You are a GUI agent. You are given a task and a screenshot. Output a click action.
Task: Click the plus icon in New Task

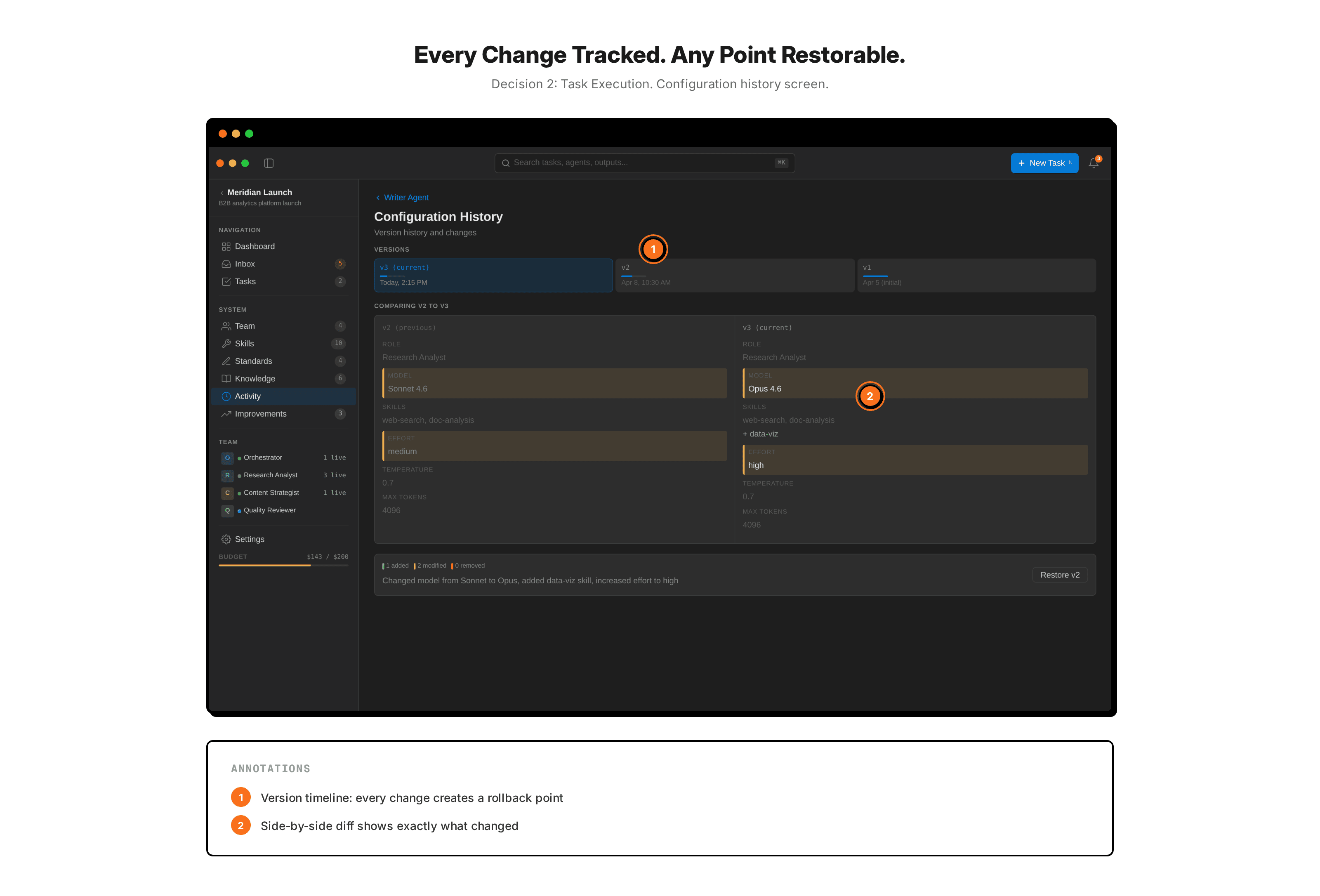coord(1021,164)
